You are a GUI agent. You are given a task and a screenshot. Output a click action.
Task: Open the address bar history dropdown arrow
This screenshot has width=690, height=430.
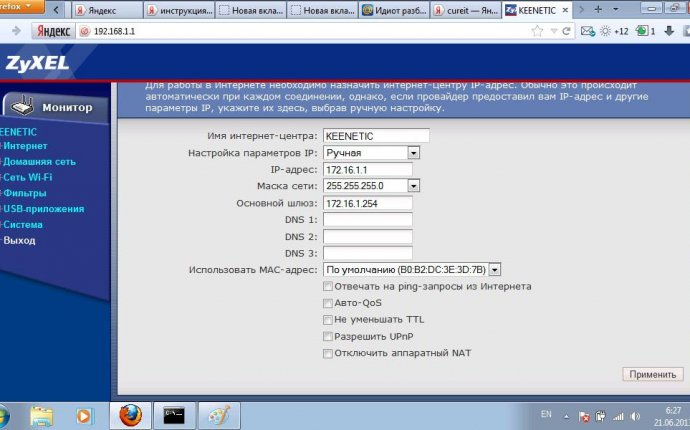(554, 31)
